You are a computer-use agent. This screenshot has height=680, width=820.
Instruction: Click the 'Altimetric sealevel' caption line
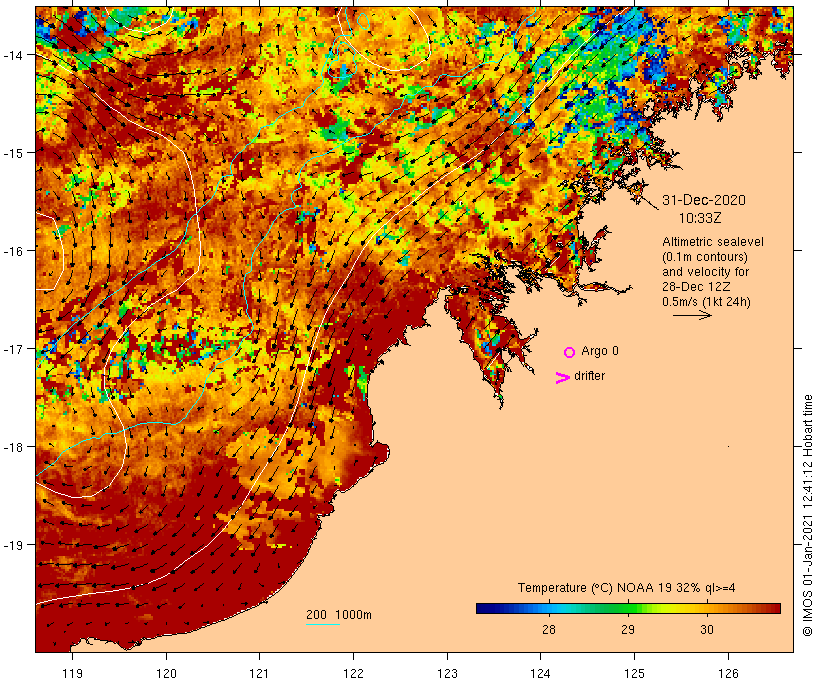tap(713, 242)
